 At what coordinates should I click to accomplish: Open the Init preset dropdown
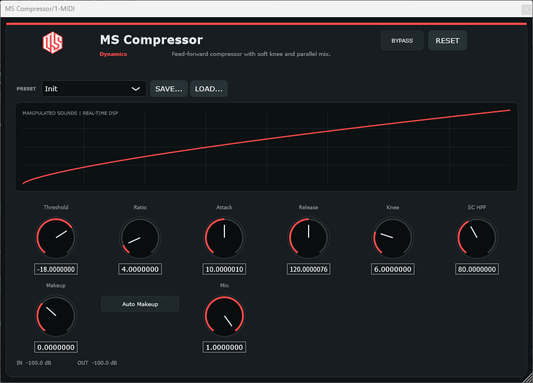(x=94, y=89)
